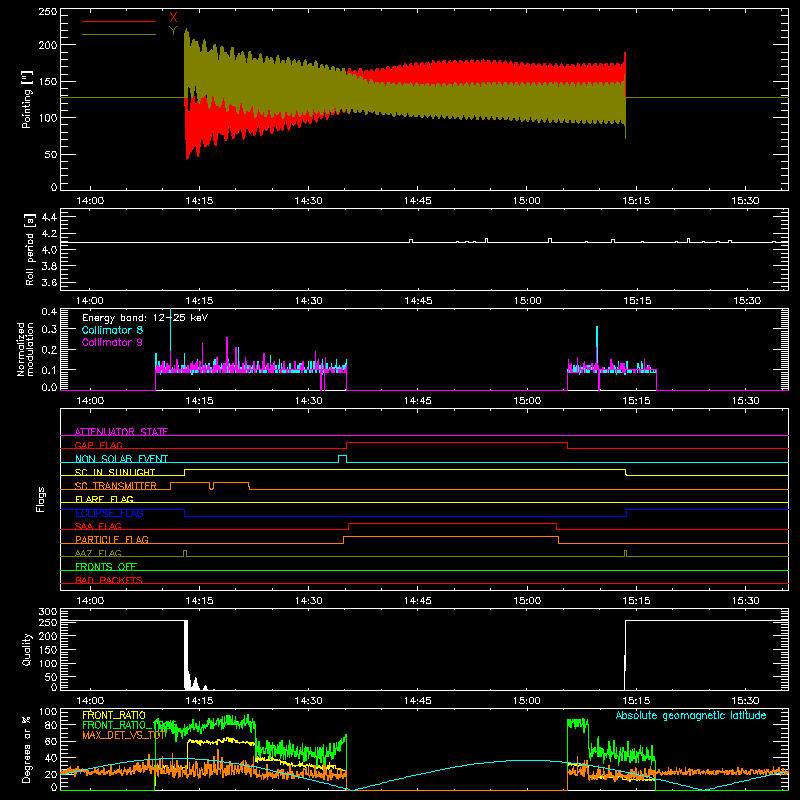
Task: Click 15:30 tick under the quality plot
Action: tap(745, 701)
